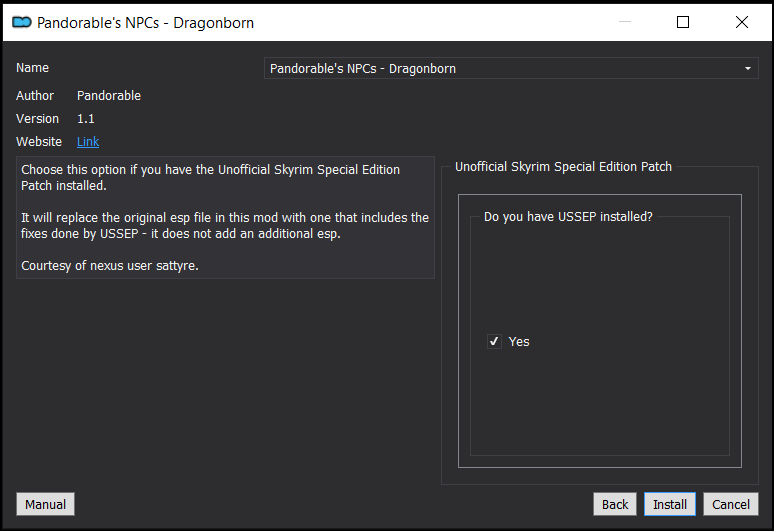This screenshot has width=774, height=531.
Task: Click the 'Name' field label
Action: coord(33,68)
